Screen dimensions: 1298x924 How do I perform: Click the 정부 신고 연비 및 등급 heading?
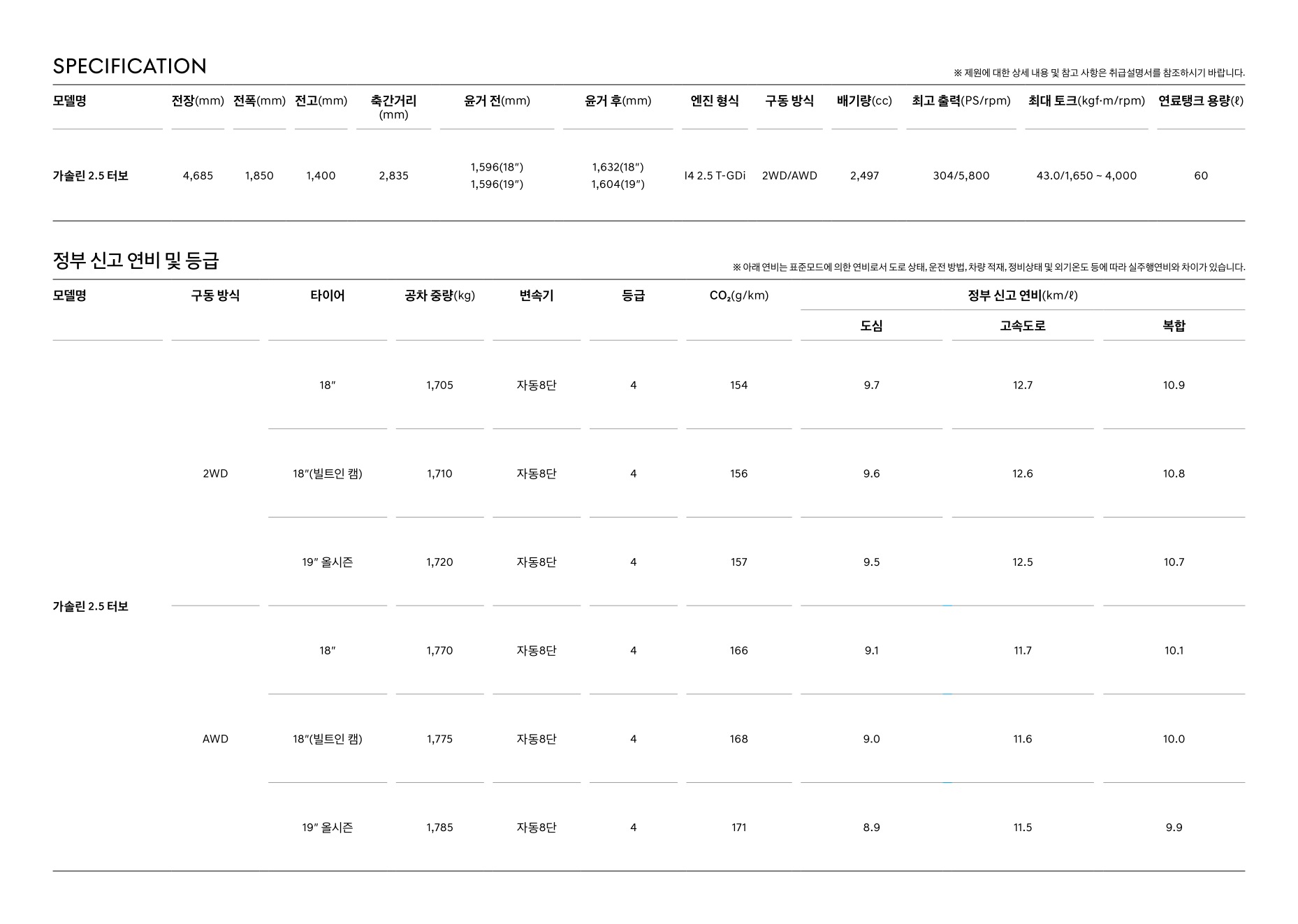(x=136, y=261)
